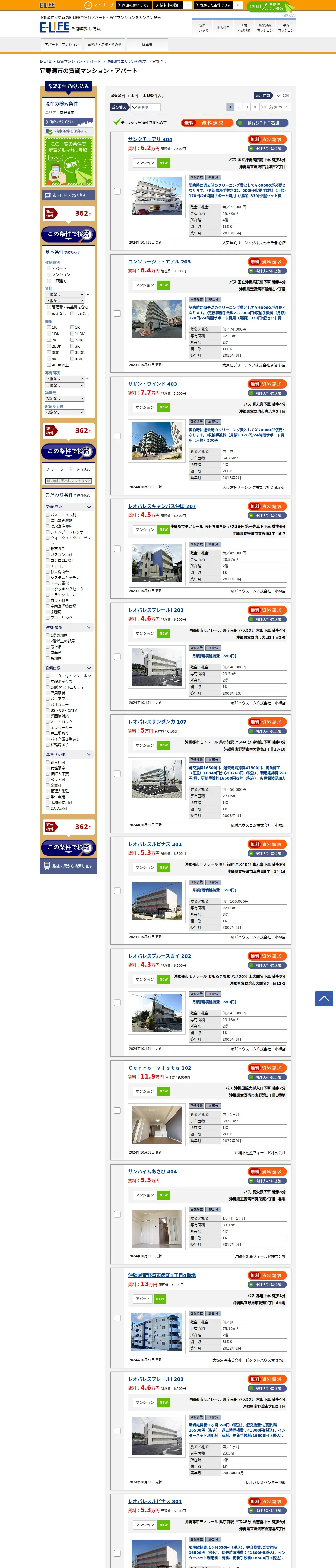Image resolution: width=336 pixels, height=1568 pixels.
Task: Select the 駐車場 tab
Action: click(x=147, y=44)
